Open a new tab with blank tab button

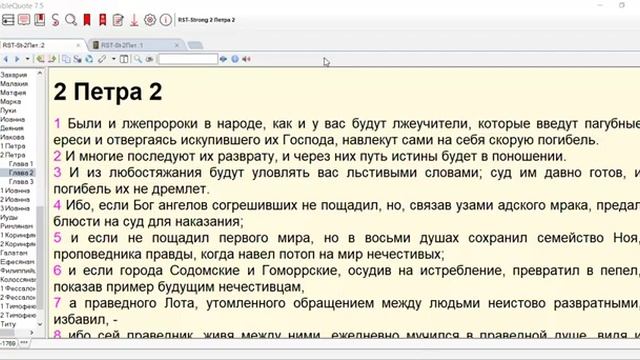tap(196, 45)
